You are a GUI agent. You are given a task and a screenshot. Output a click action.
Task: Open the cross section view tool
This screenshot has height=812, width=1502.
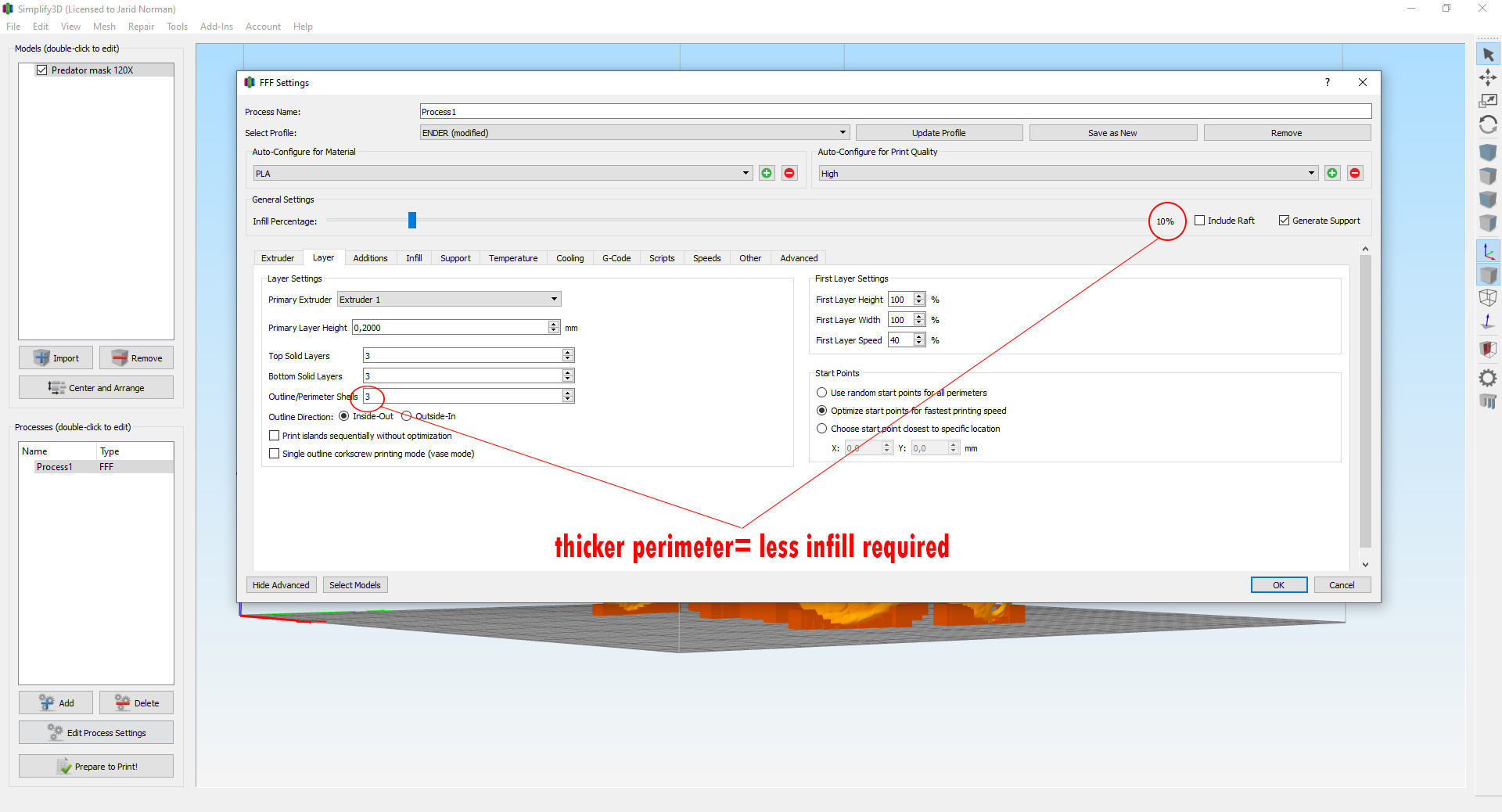pyautogui.click(x=1488, y=349)
